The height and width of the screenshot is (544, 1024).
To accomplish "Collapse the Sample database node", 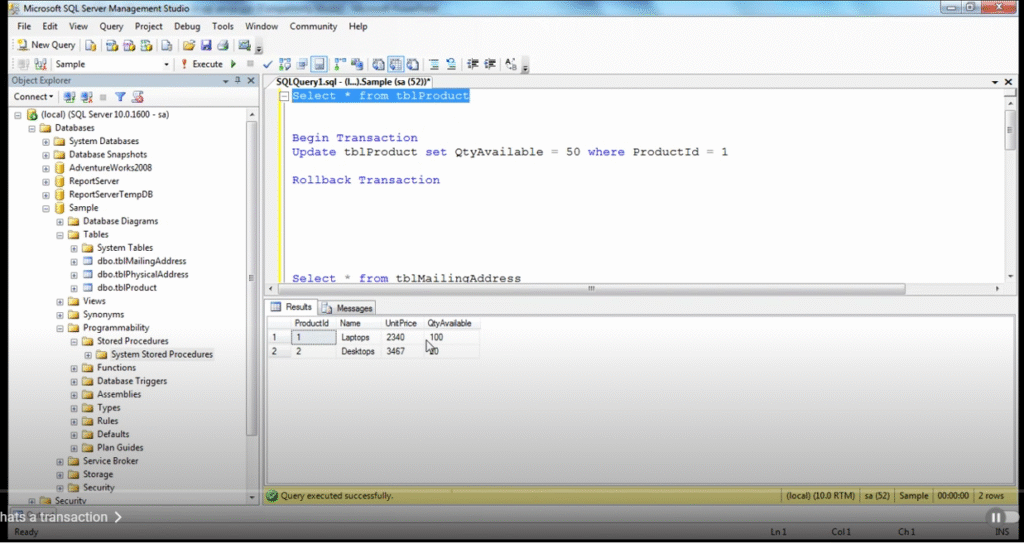I will tap(46, 208).
